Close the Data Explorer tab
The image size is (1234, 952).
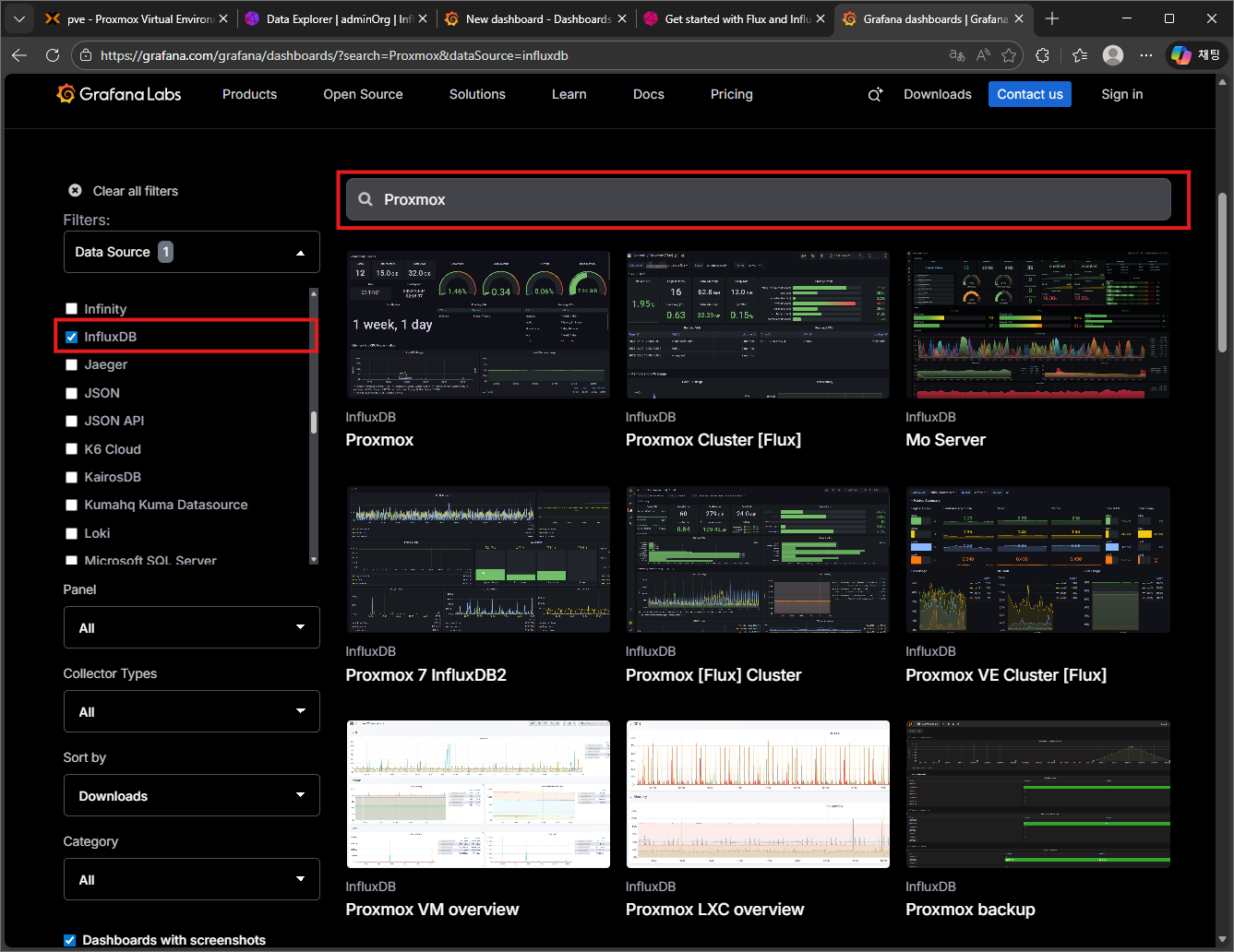423,18
